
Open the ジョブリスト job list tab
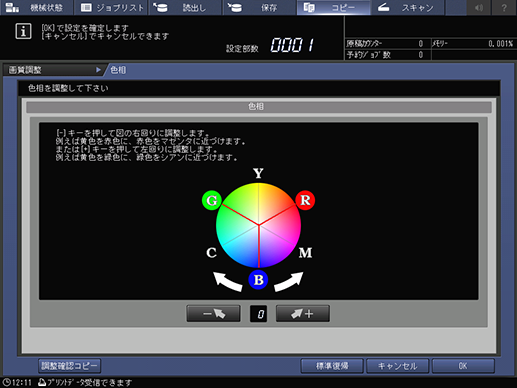pyautogui.click(x=112, y=7)
